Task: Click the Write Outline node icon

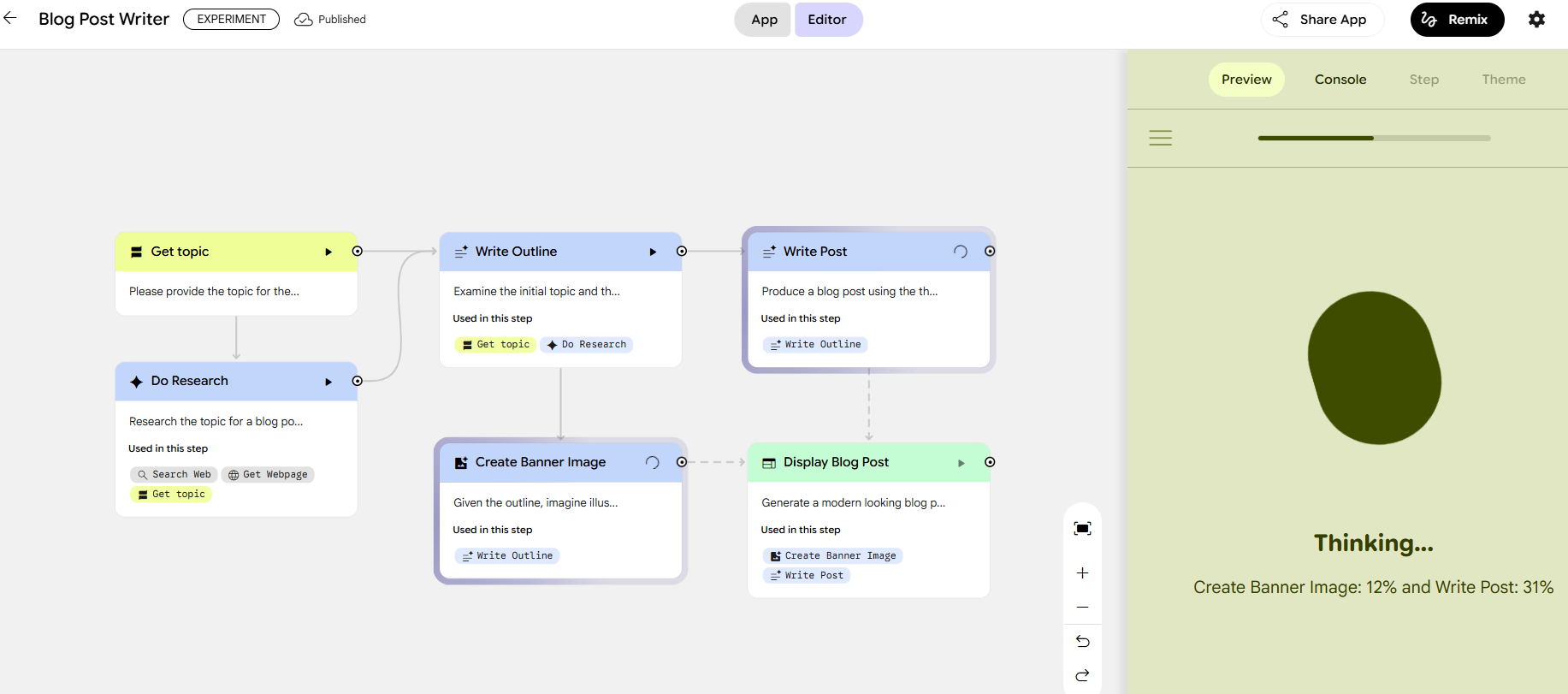Action: tap(461, 252)
